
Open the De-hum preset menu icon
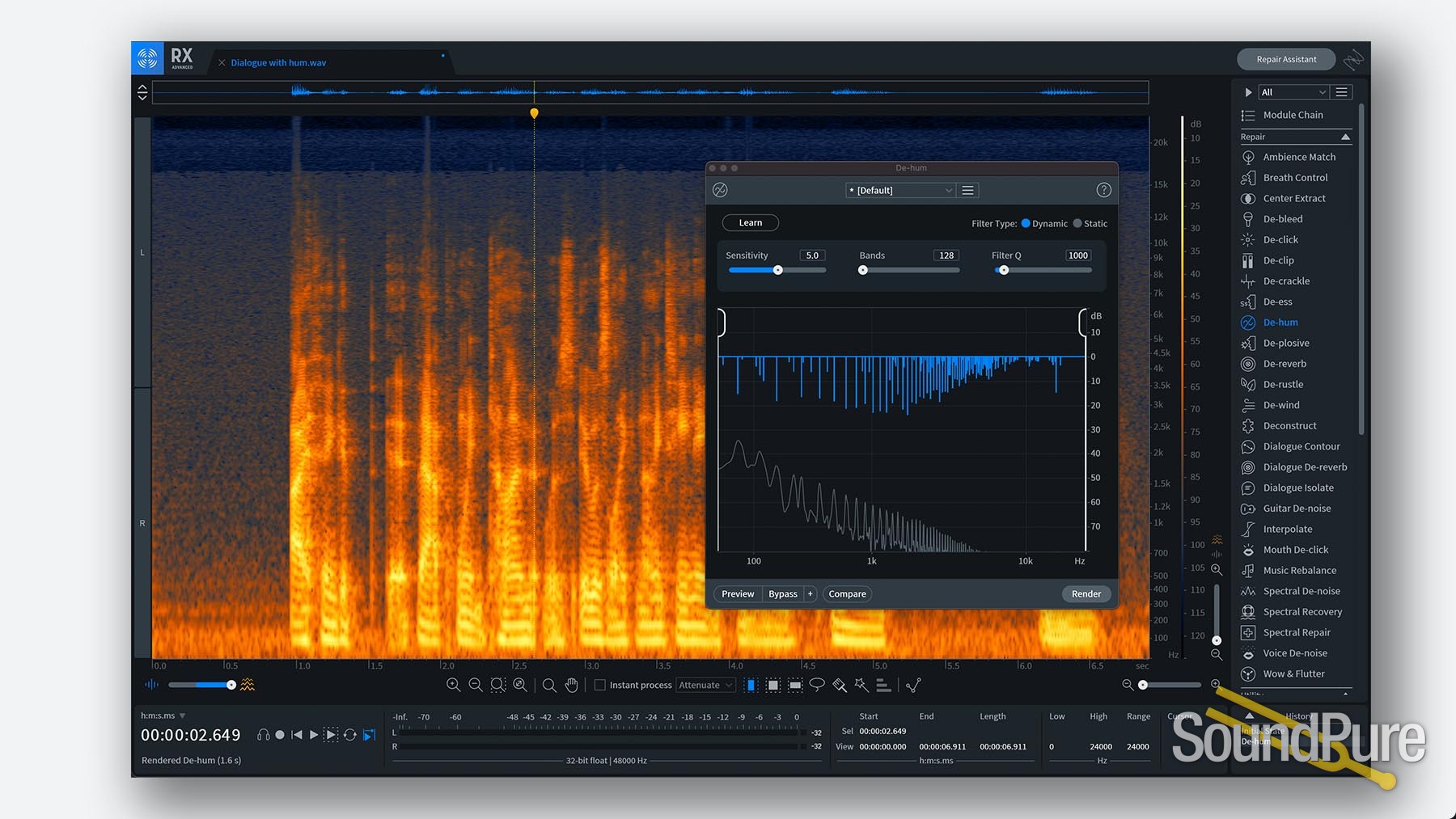(x=967, y=190)
